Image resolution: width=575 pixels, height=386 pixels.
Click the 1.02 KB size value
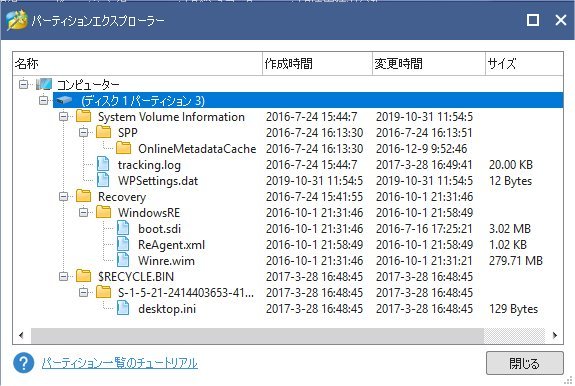click(x=508, y=245)
